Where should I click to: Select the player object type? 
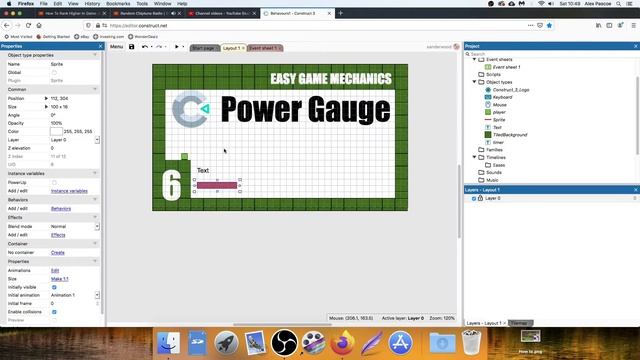click(x=499, y=112)
